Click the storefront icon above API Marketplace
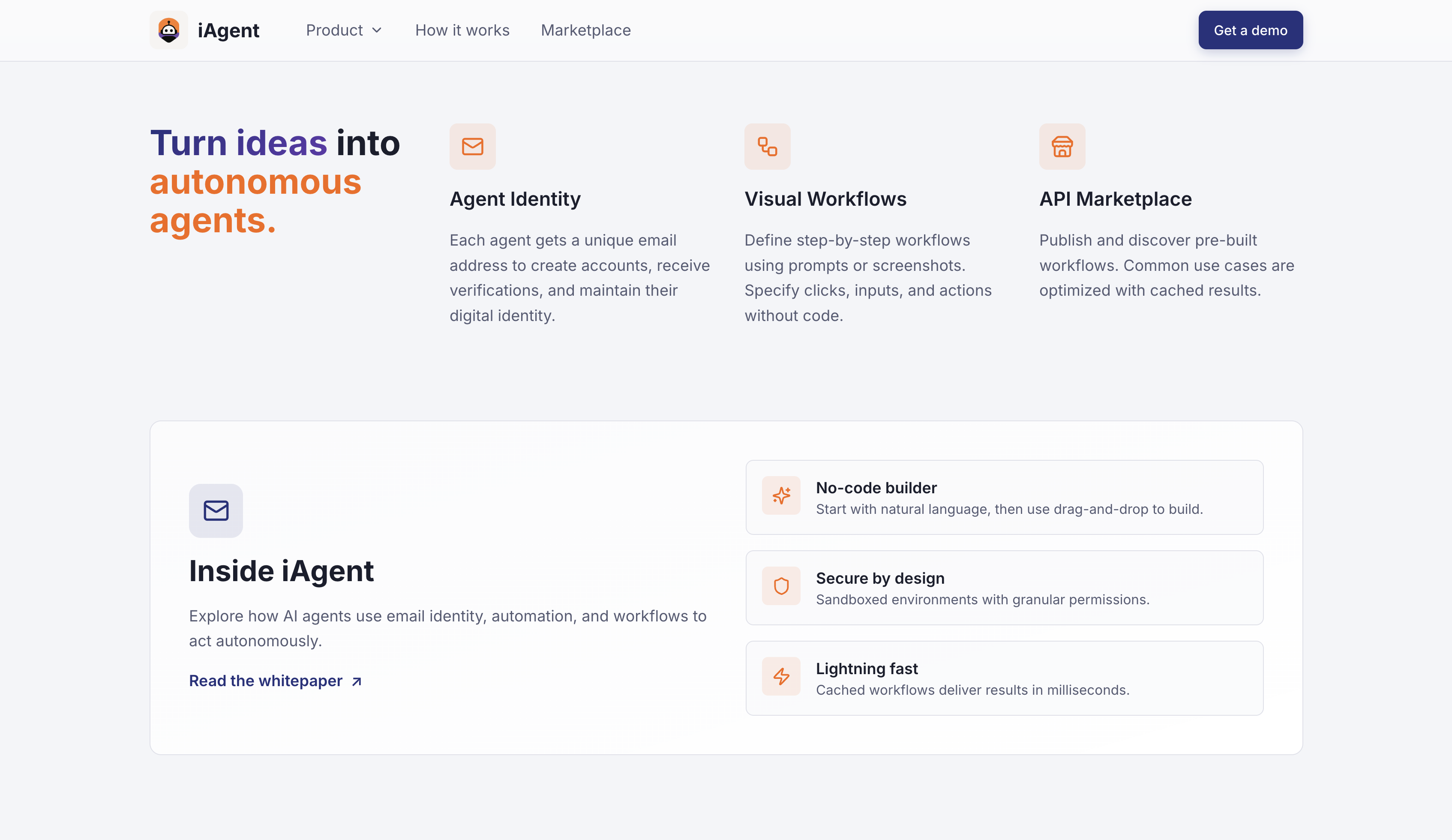This screenshot has height=840, width=1452. (1062, 146)
